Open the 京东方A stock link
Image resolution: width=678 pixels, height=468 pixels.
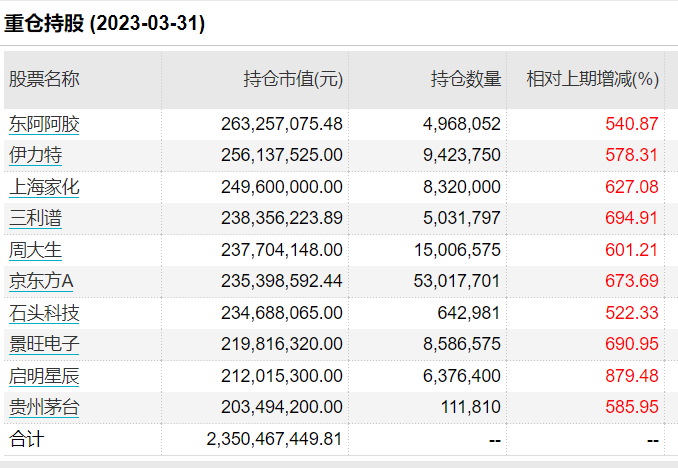41,281
